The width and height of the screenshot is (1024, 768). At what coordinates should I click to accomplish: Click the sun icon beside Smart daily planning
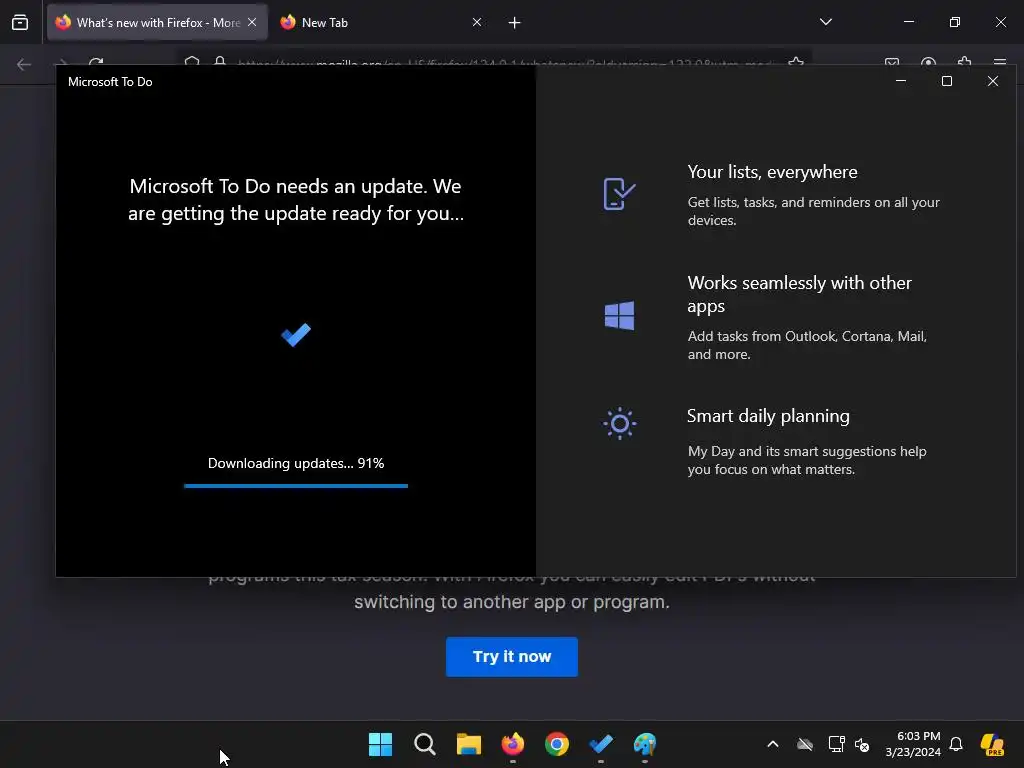click(619, 424)
